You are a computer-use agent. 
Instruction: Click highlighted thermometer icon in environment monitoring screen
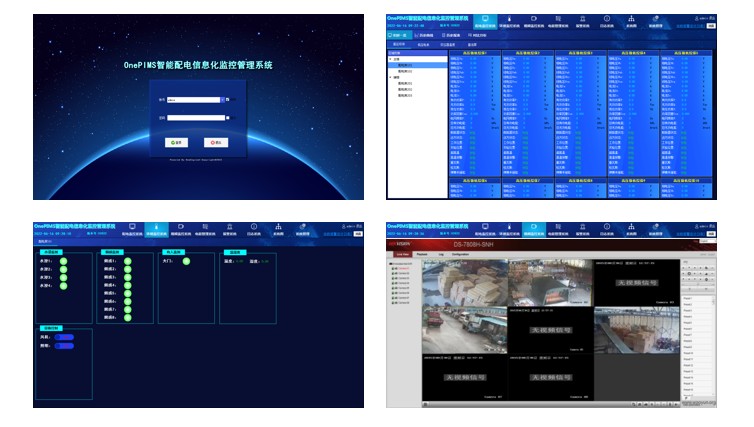click(156, 226)
